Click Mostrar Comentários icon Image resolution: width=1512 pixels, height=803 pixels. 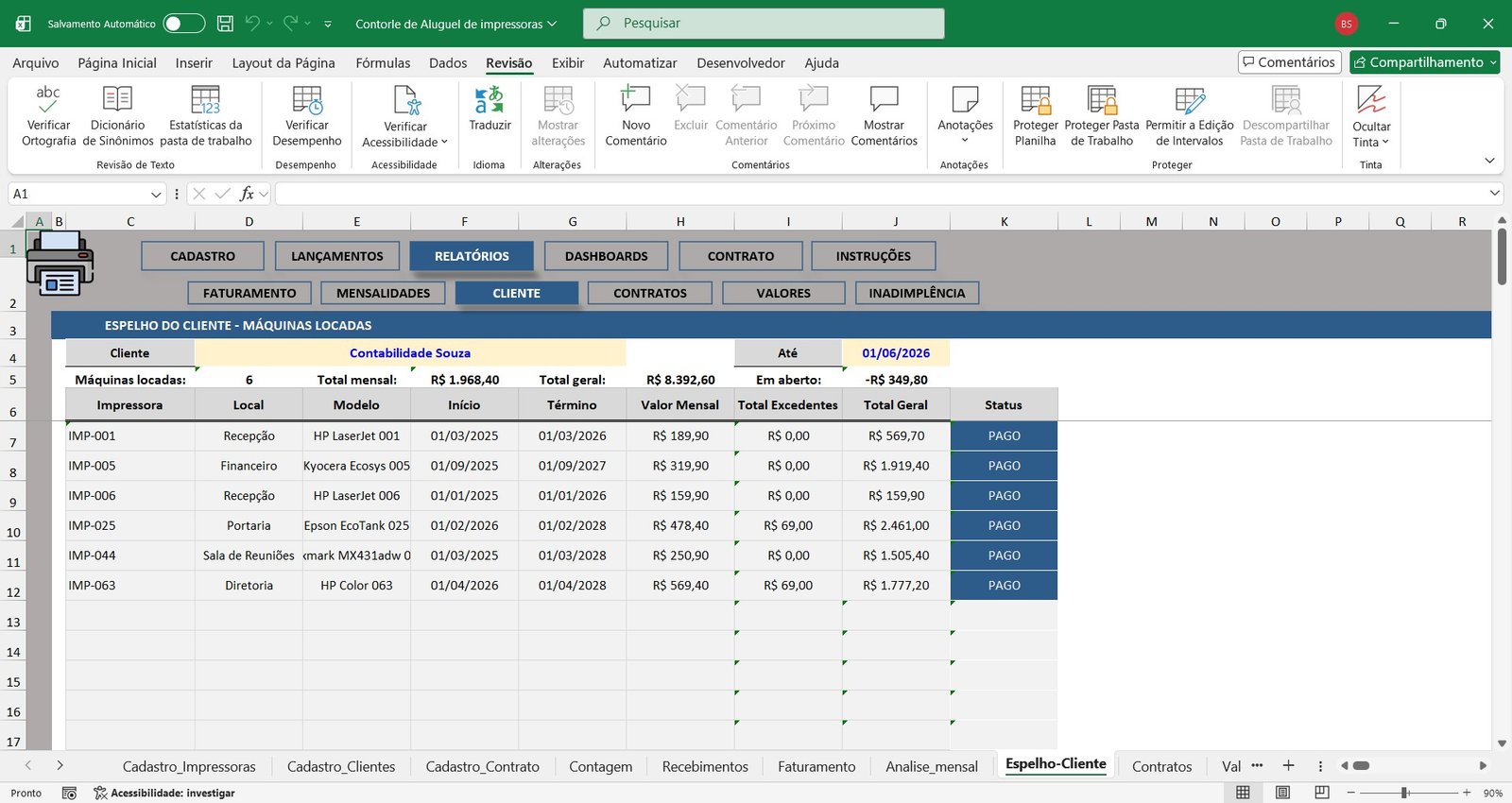pos(884,100)
